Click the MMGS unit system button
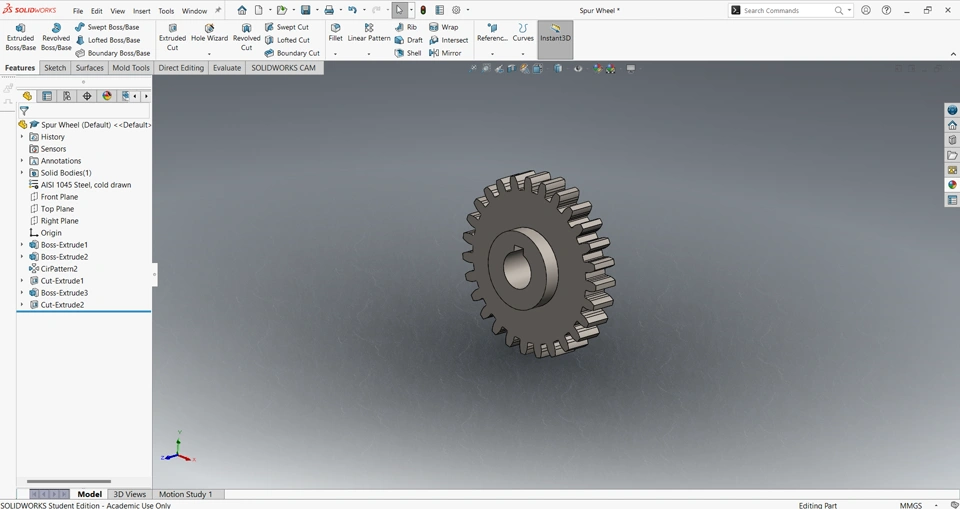This screenshot has height=509, width=960. click(x=910, y=505)
